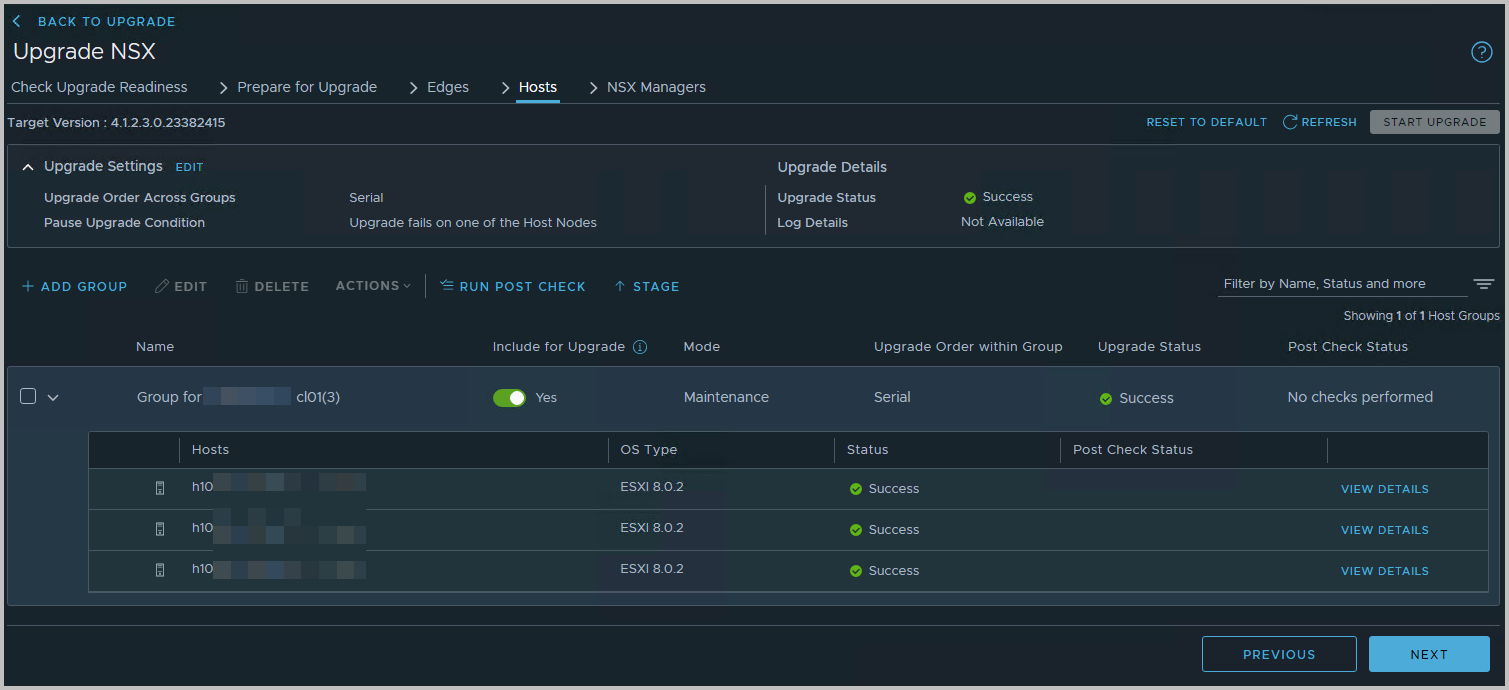Click the help question mark icon

tap(1481, 53)
